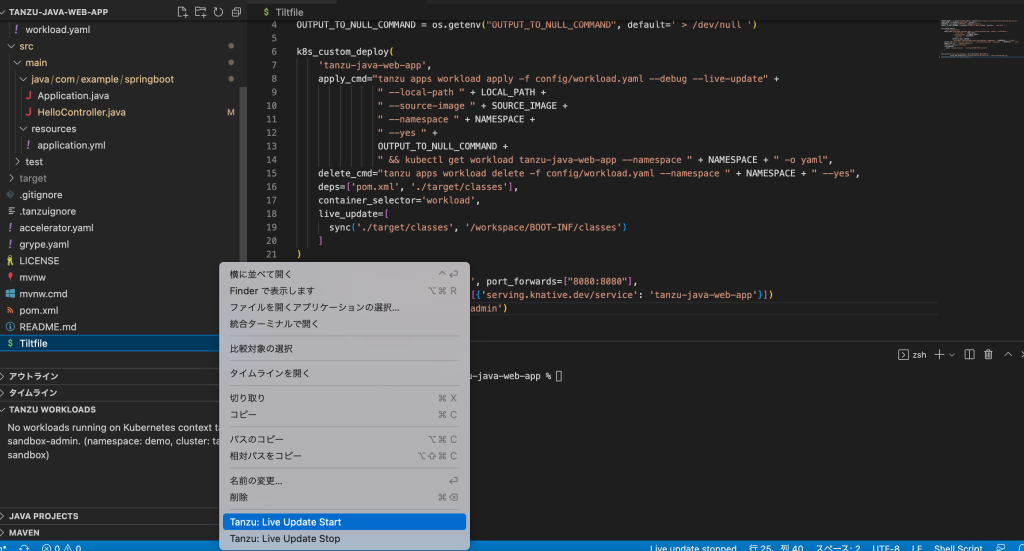Viewport: 1024px width, 551px height.
Task: Click the New File icon in explorer header
Action: coord(182,12)
